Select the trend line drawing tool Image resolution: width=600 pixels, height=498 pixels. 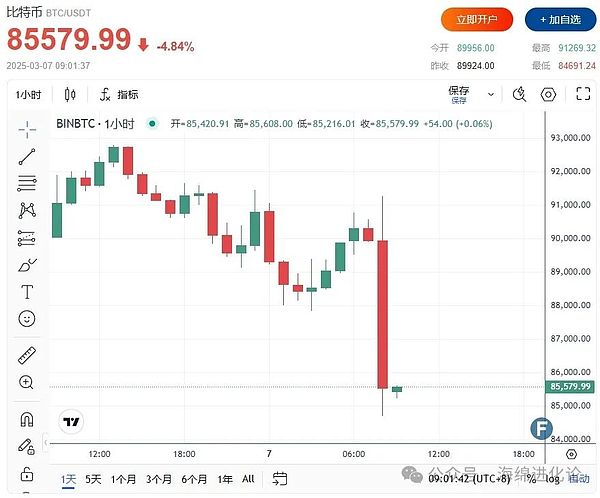(27, 156)
